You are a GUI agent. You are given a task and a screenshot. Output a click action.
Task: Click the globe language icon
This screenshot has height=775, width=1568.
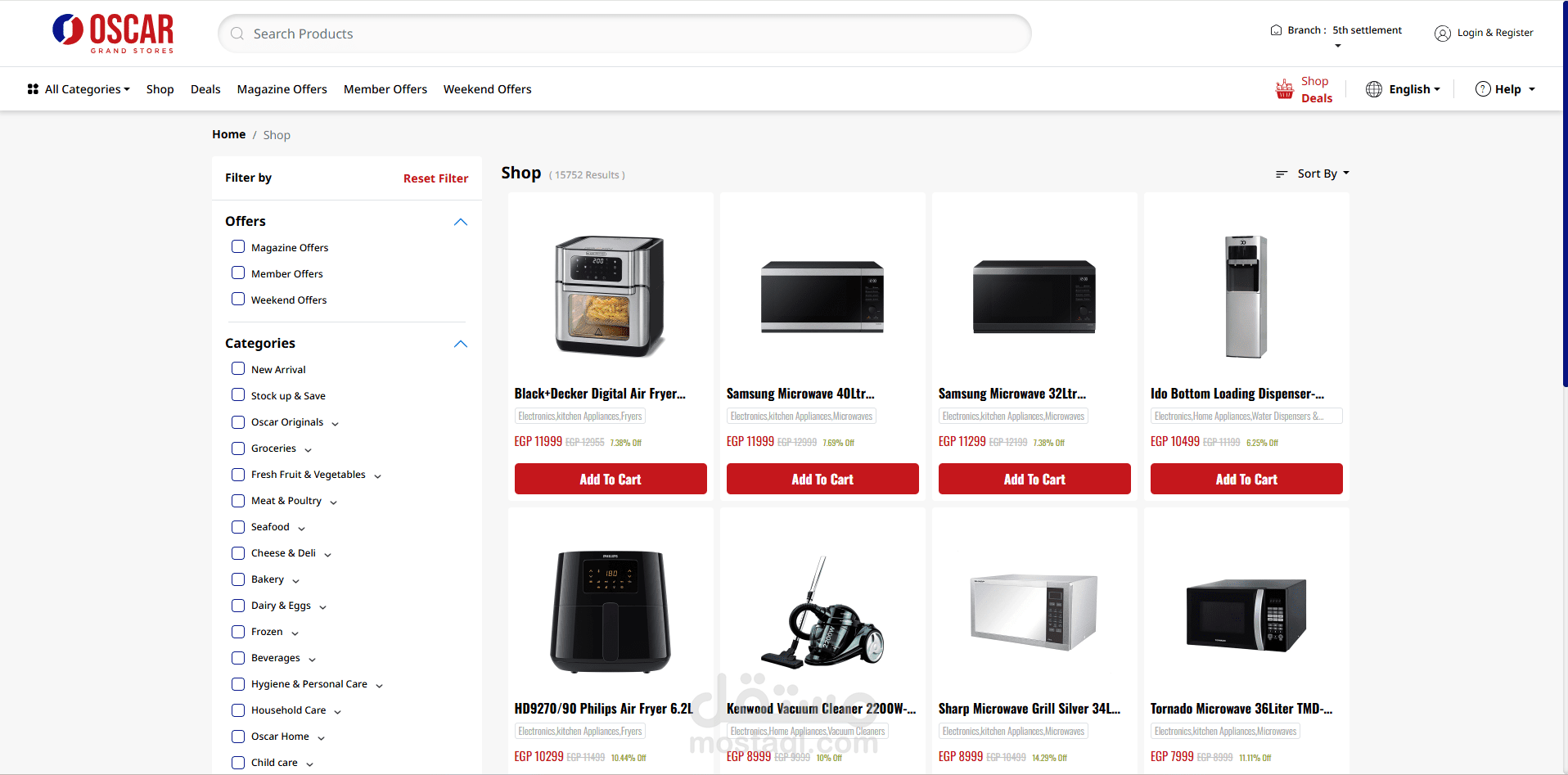pyautogui.click(x=1374, y=89)
